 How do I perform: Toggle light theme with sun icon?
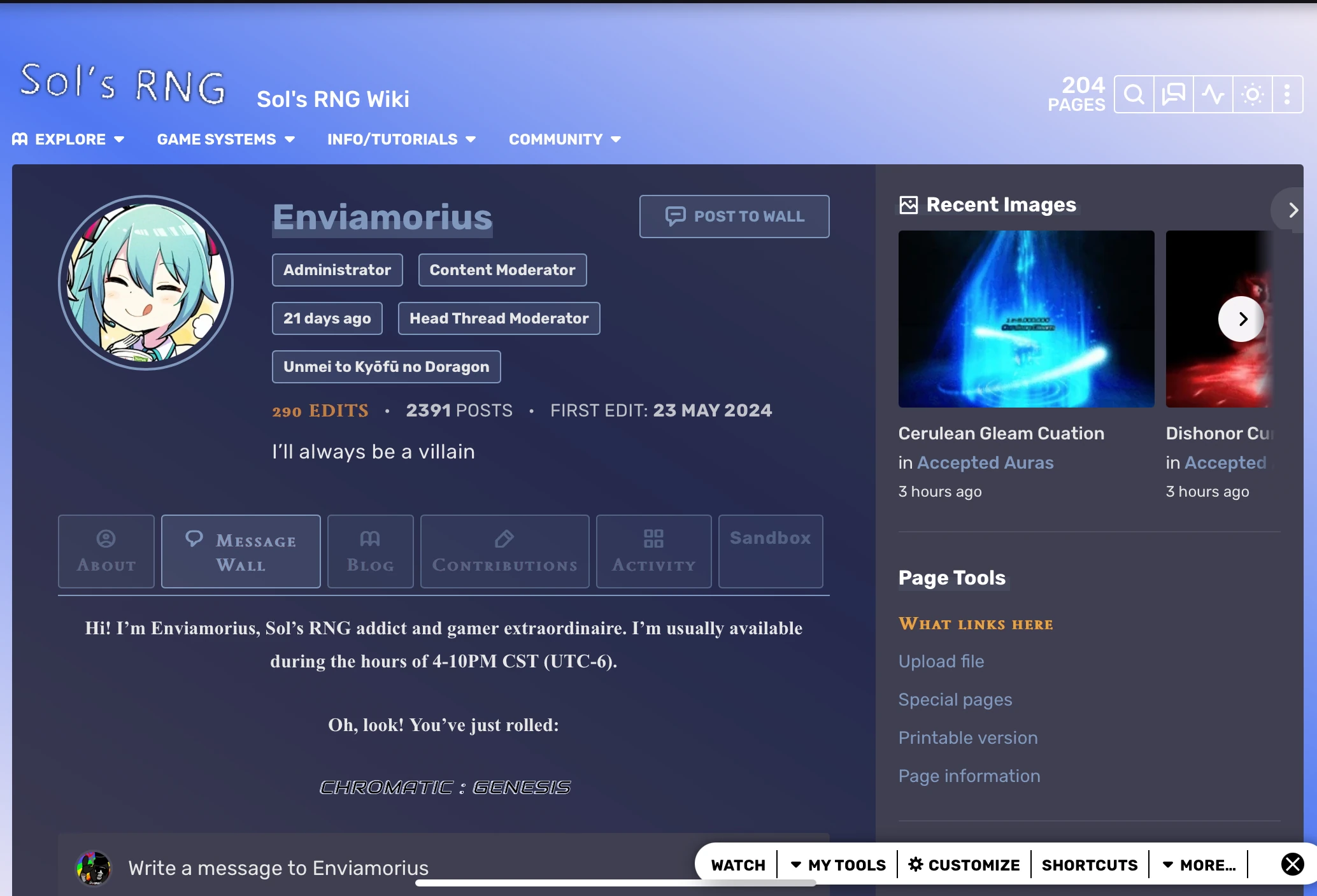click(1252, 95)
